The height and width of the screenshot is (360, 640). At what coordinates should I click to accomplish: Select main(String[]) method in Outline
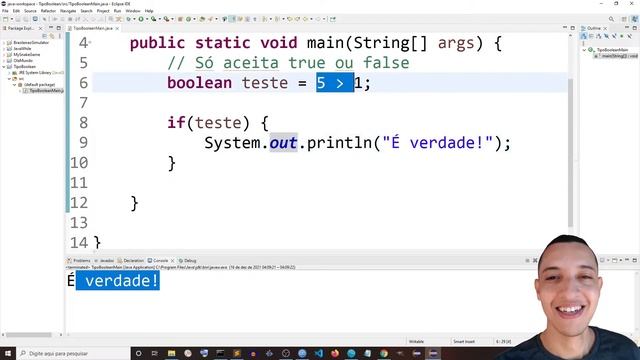click(x=616, y=56)
